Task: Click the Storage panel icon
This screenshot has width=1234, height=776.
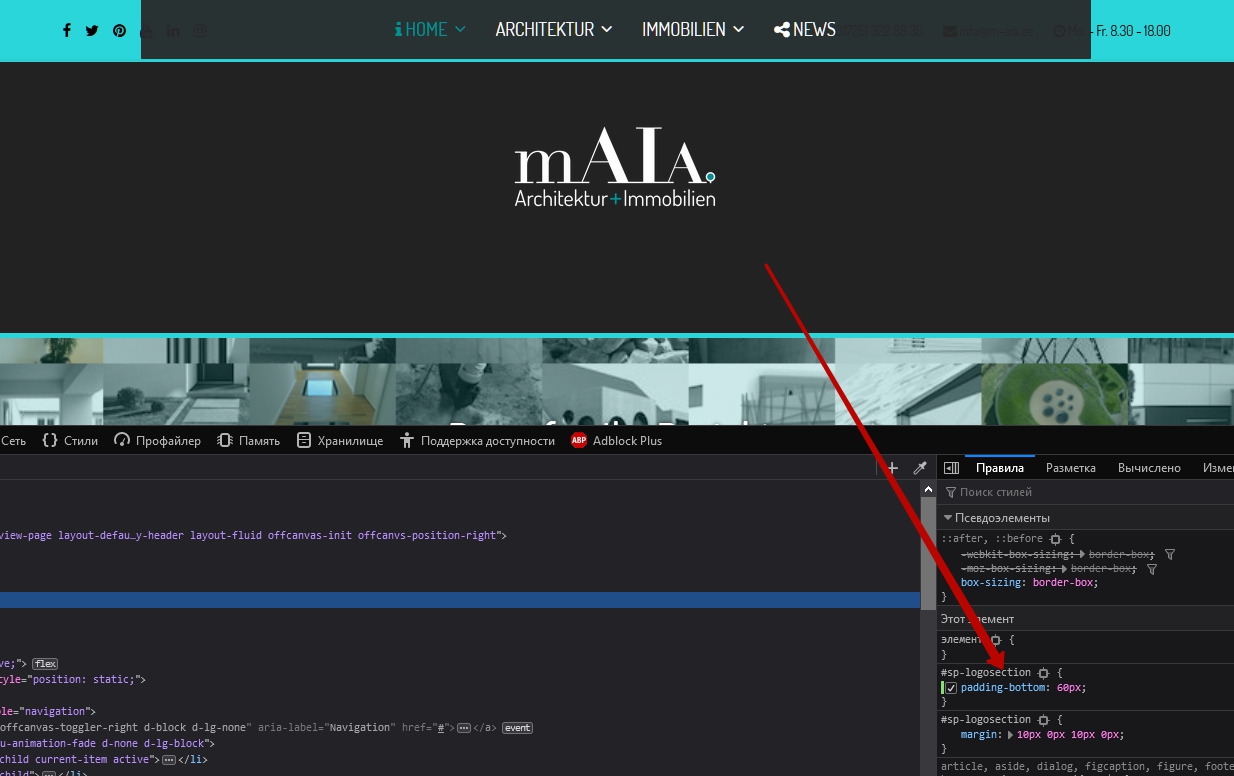Action: click(x=304, y=440)
